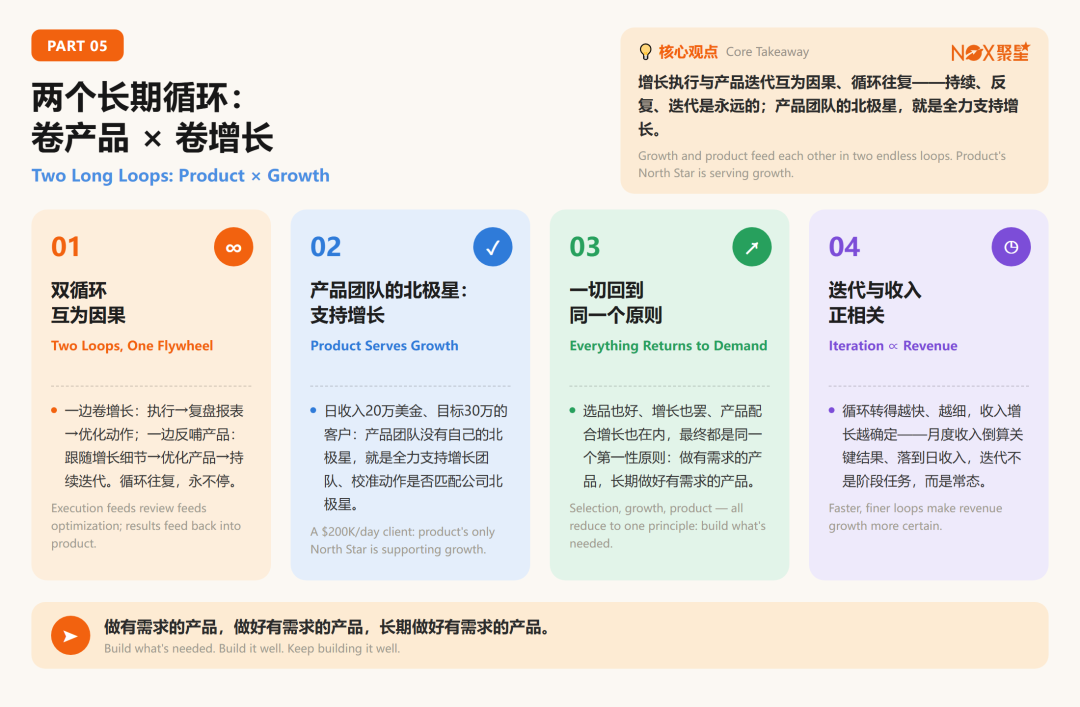This screenshot has height=707, width=1080.
Task: Click the orange text Two Loops, One Flywheel
Action: tap(132, 346)
